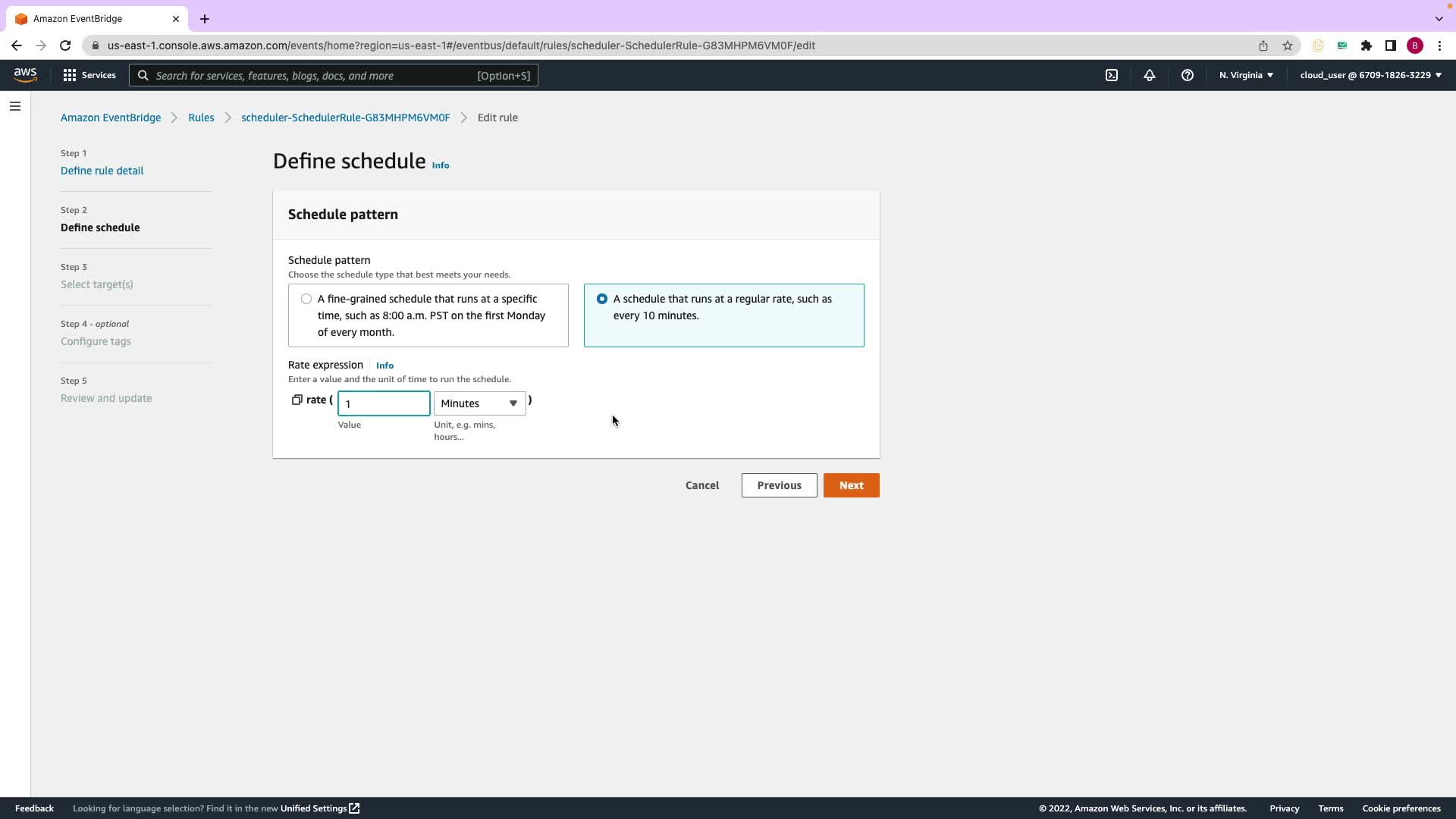
Task: Click the Previous button
Action: [779, 485]
